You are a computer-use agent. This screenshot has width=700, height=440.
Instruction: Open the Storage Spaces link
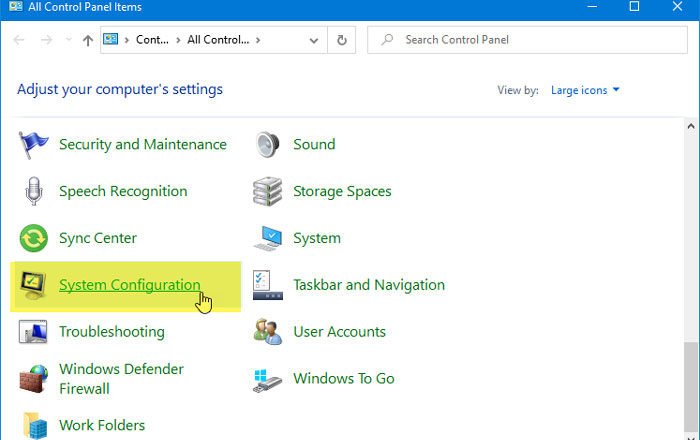(x=342, y=191)
